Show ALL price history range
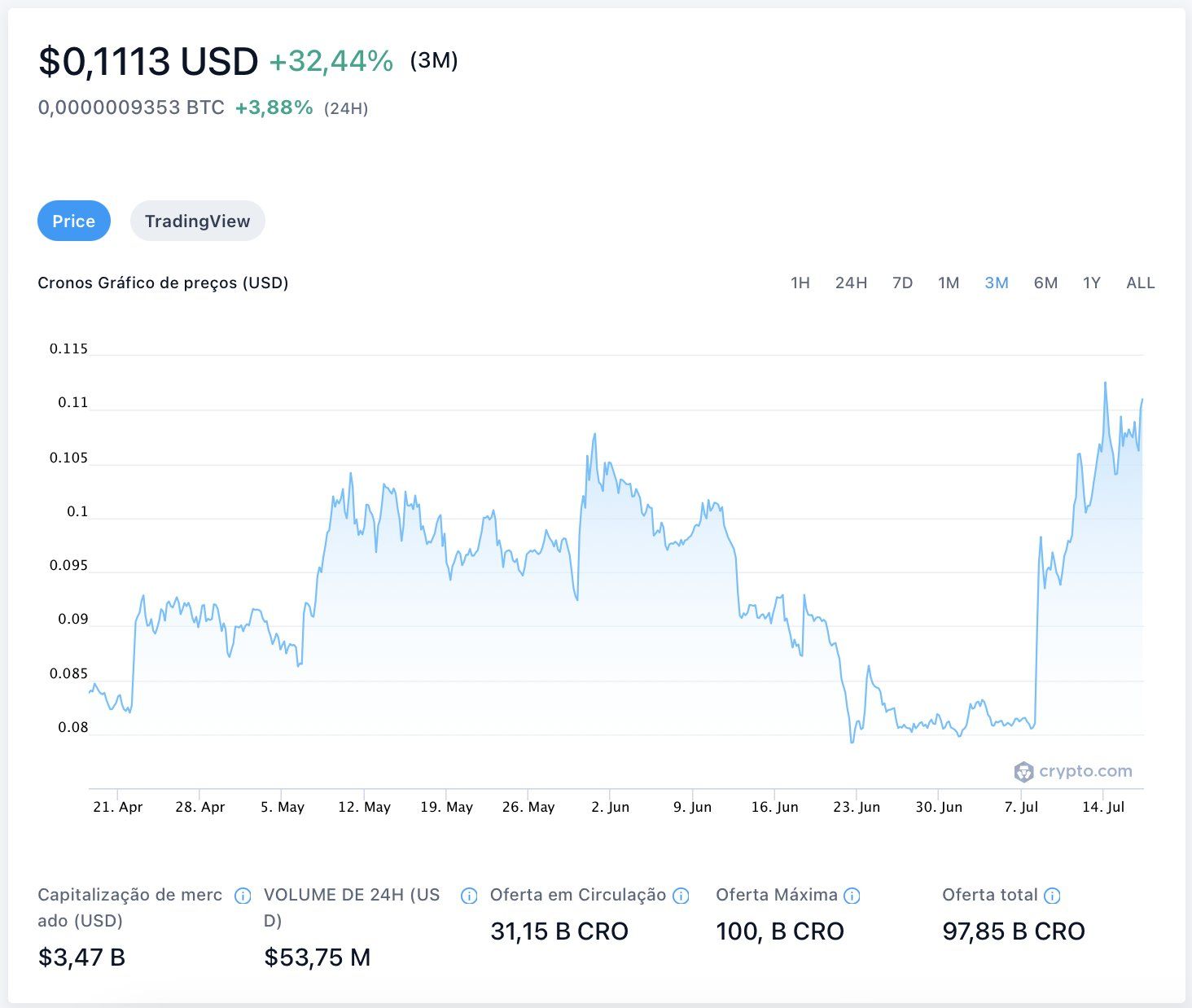Screen dimensions: 1192x1008 click(x=1141, y=283)
